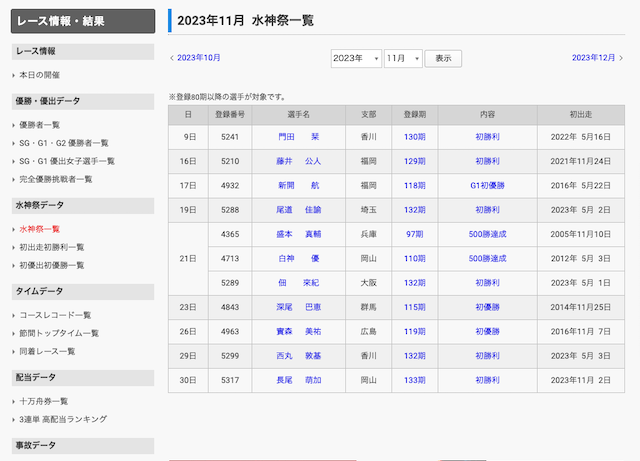Open 初優出初優勝一覧 link
640x461 pixels.
(52, 265)
